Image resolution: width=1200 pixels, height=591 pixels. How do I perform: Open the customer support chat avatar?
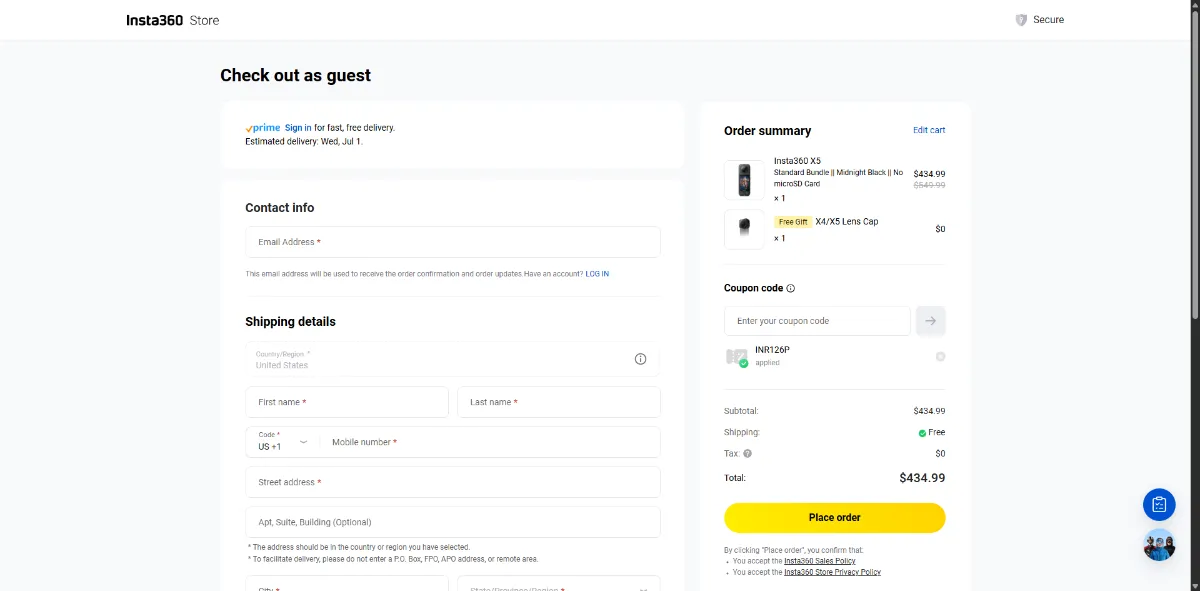(x=1159, y=545)
